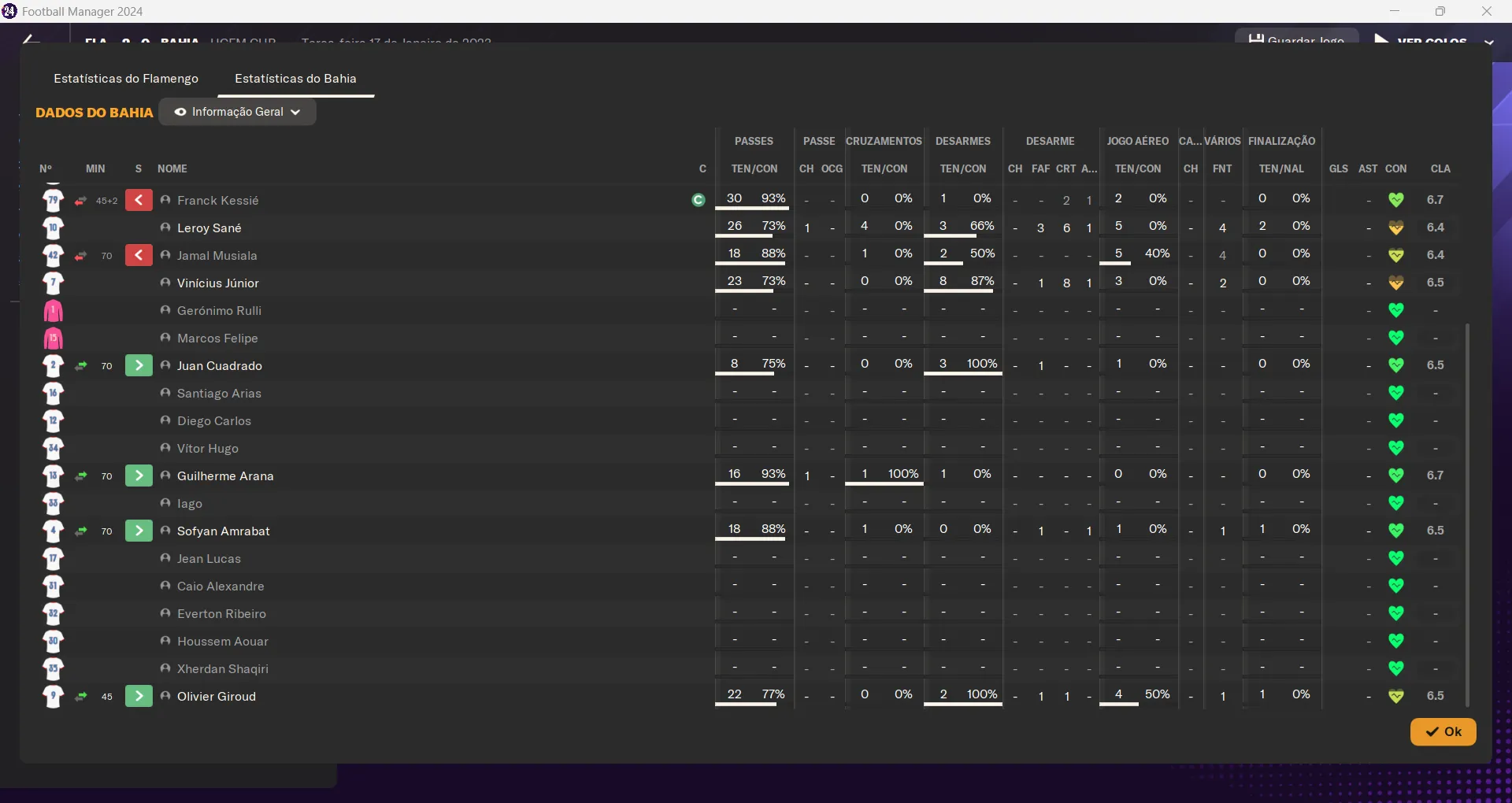Click the Ok button
Viewport: 1512px width, 803px height.
coord(1443,731)
